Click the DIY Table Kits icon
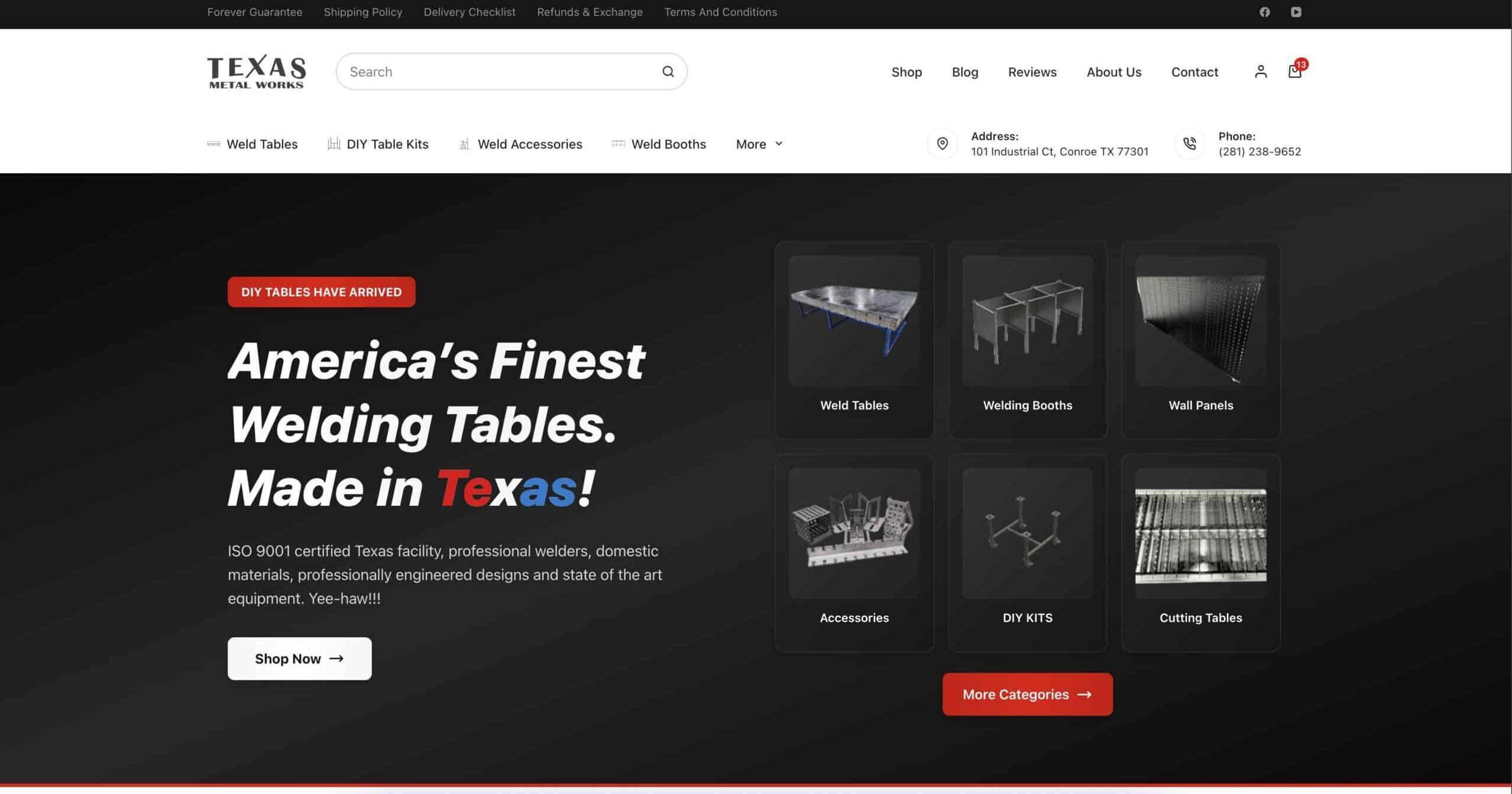 pos(335,144)
